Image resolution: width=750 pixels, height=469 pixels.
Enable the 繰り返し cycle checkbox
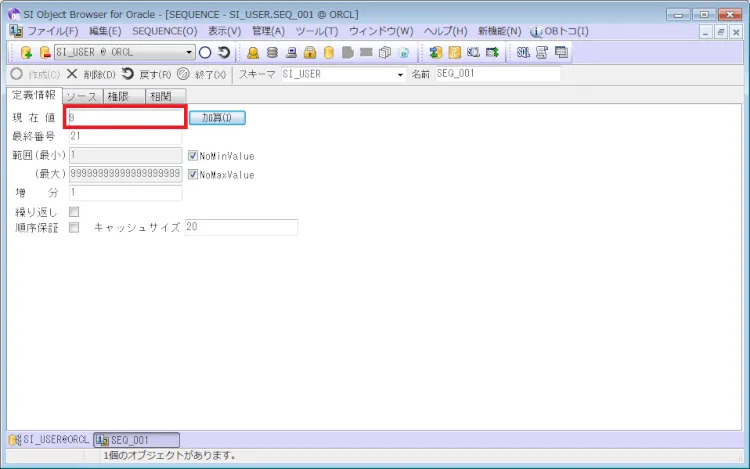[x=74, y=211]
